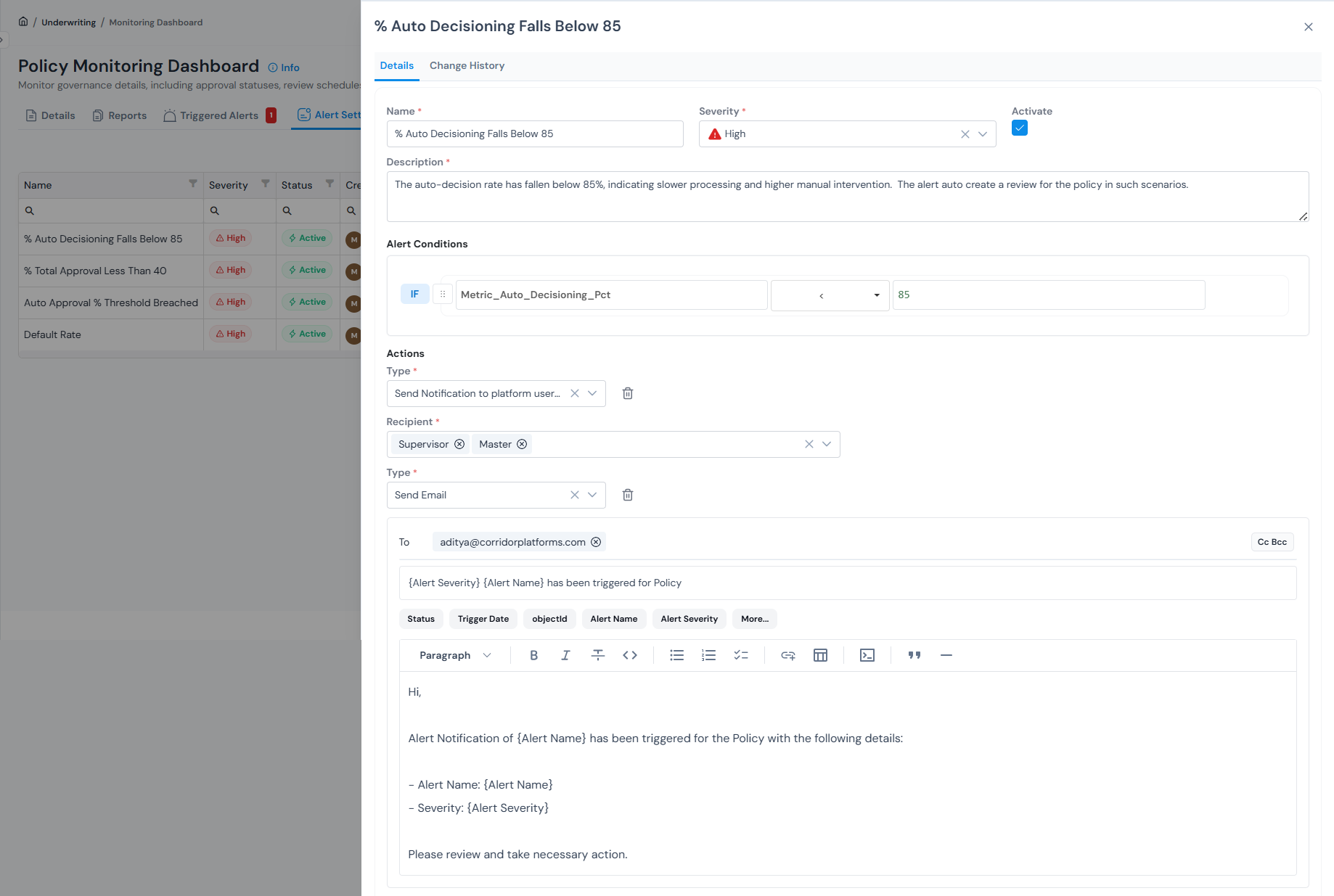Click the More... placeholders button
This screenshot has width=1334, height=896.
click(755, 619)
